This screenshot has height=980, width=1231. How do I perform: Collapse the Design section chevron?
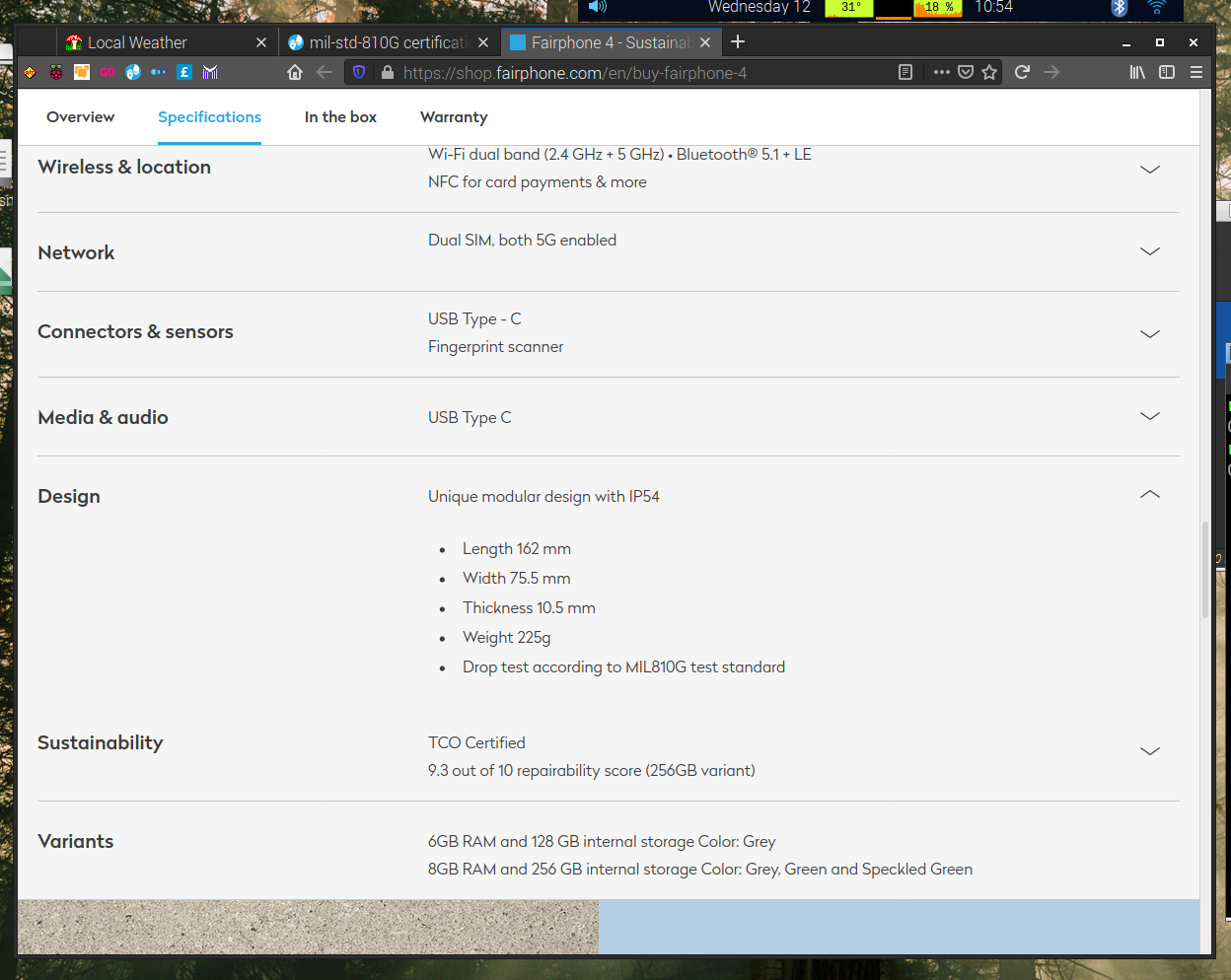coord(1149,494)
